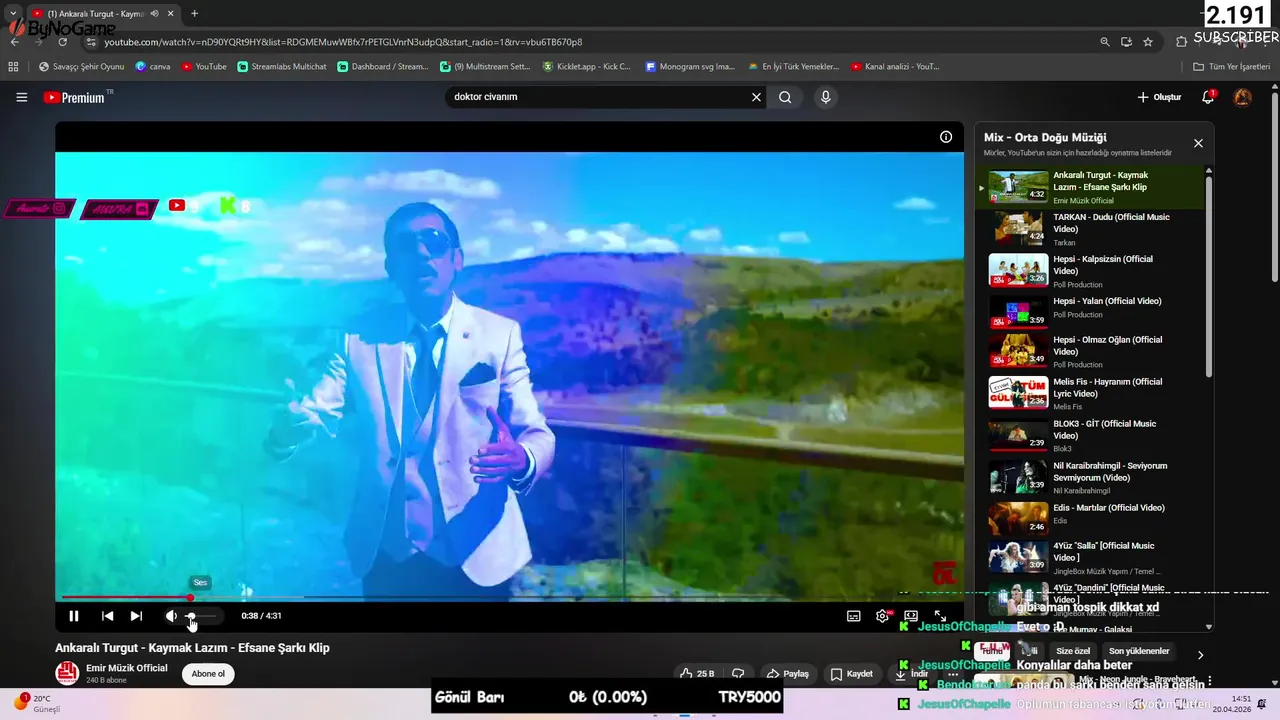Select Hepsi - Olmaz Oğlan in playlist
The width and height of the screenshot is (1280, 720).
click(x=1090, y=352)
